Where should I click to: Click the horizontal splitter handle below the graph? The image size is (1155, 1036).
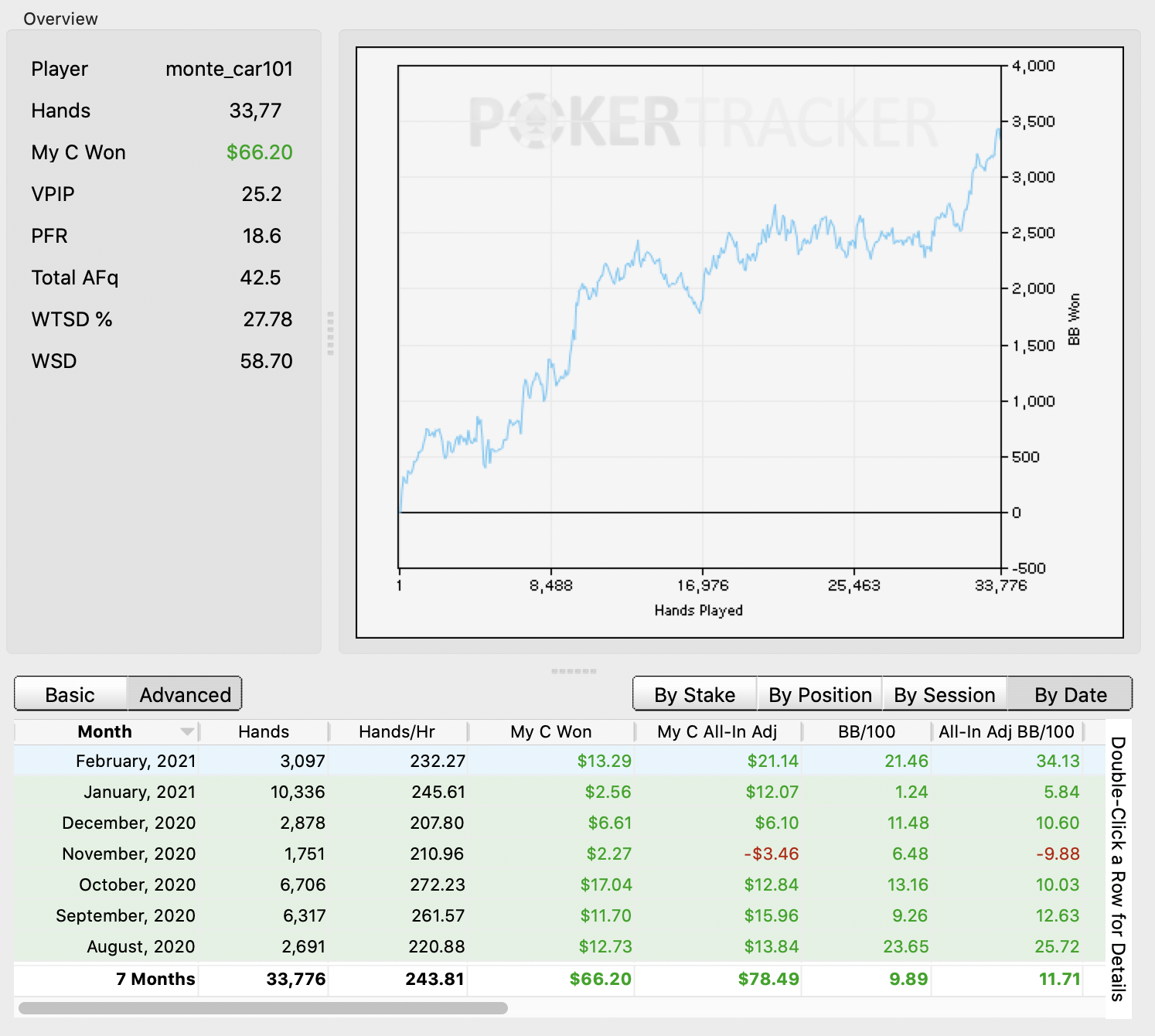pyautogui.click(x=574, y=671)
